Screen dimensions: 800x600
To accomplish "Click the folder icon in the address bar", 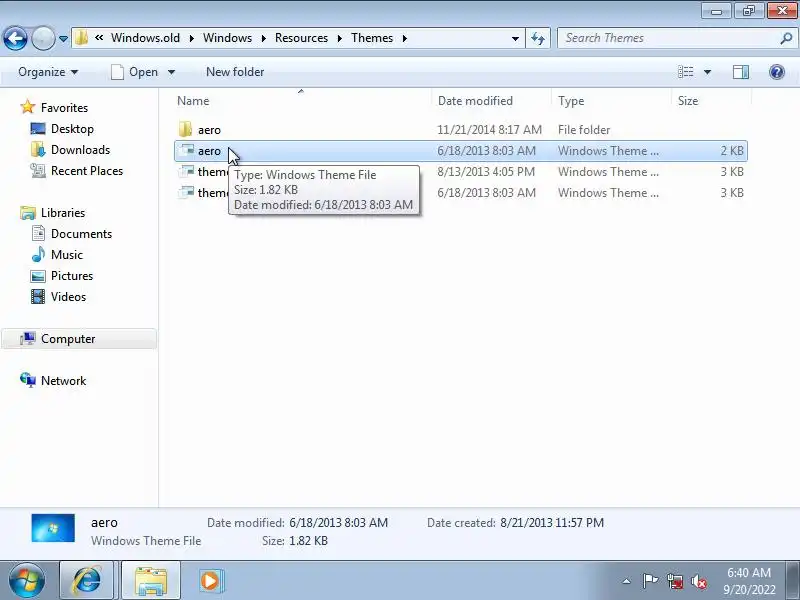I will click(81, 38).
